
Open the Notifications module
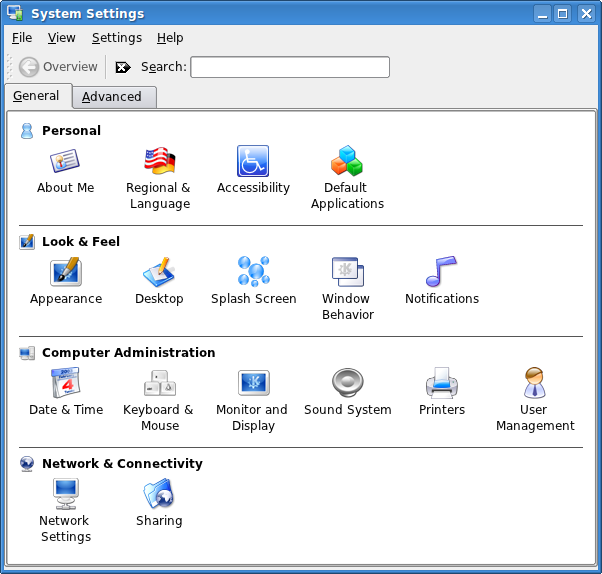click(x=442, y=281)
